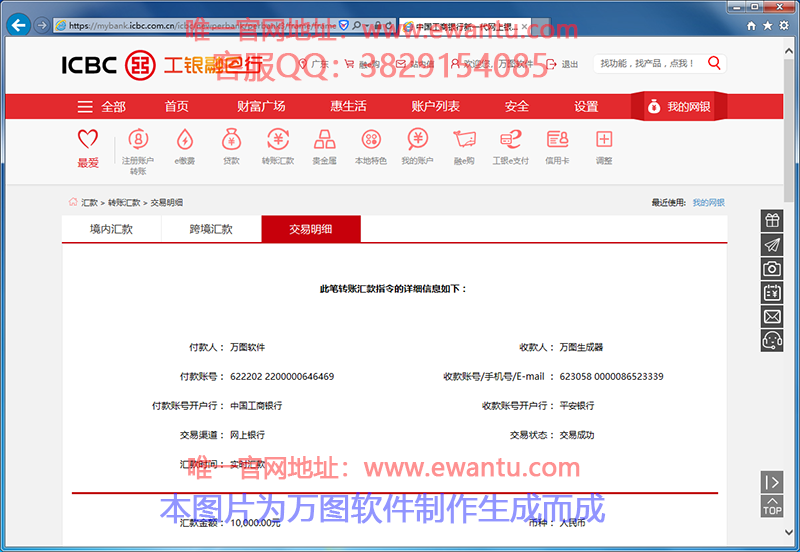Close the 中国工商银行 browser tab
This screenshot has width=800, height=552.
524,27
